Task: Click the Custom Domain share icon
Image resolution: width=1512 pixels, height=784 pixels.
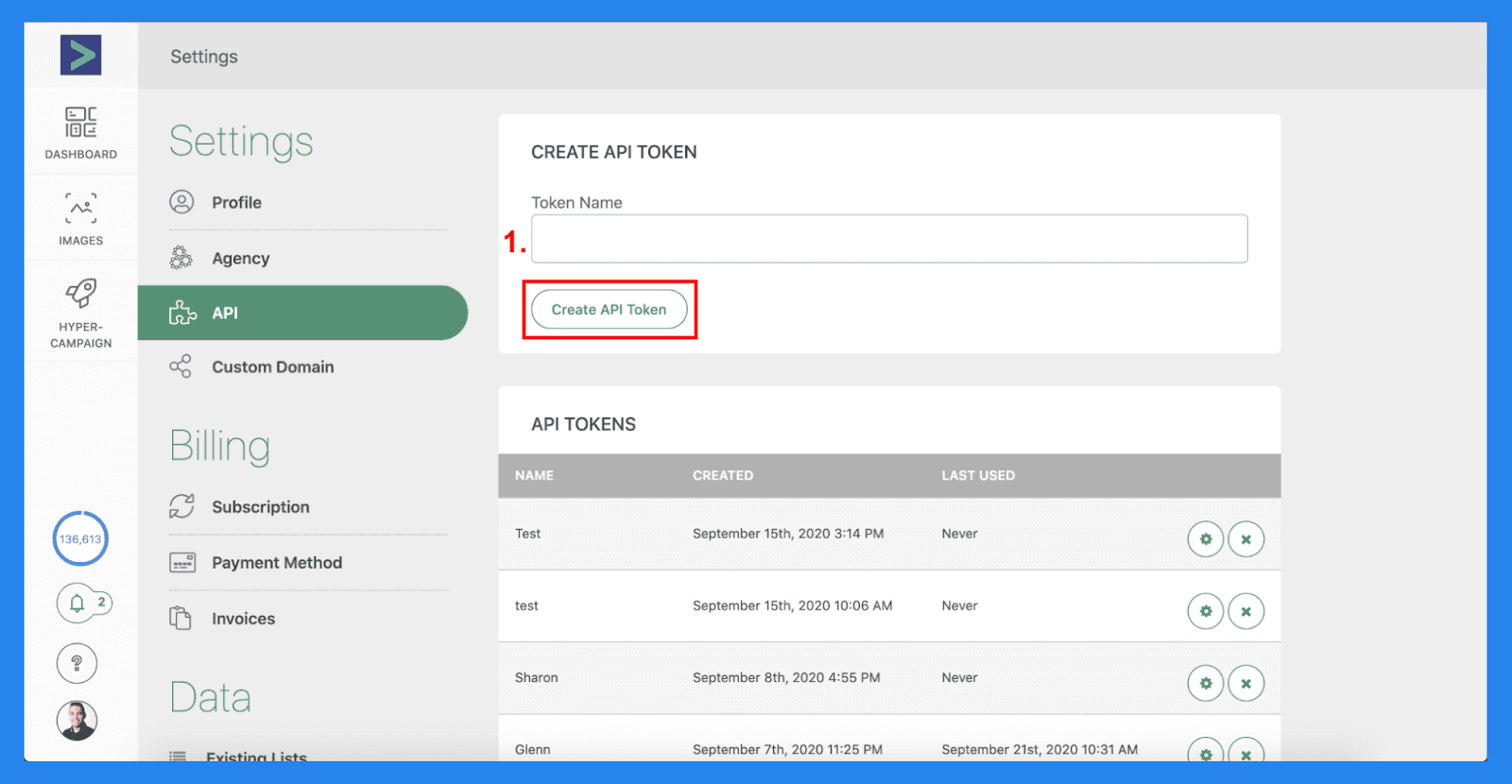Action: coord(180,366)
